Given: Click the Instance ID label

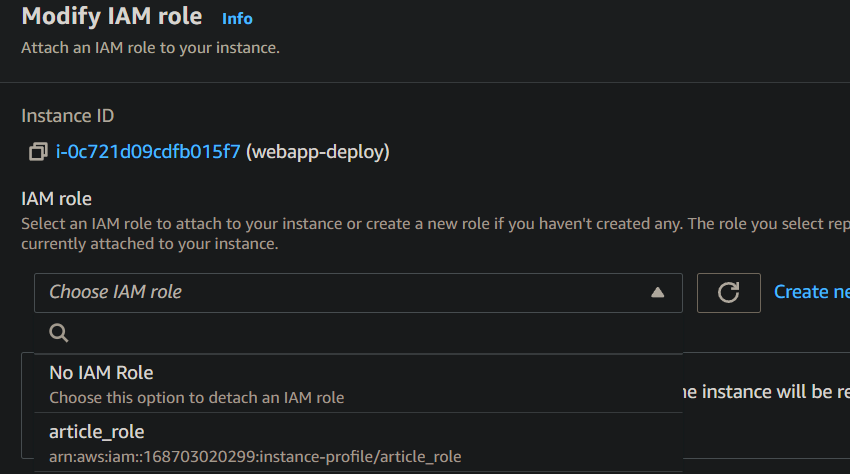Looking at the screenshot, I should (68, 116).
